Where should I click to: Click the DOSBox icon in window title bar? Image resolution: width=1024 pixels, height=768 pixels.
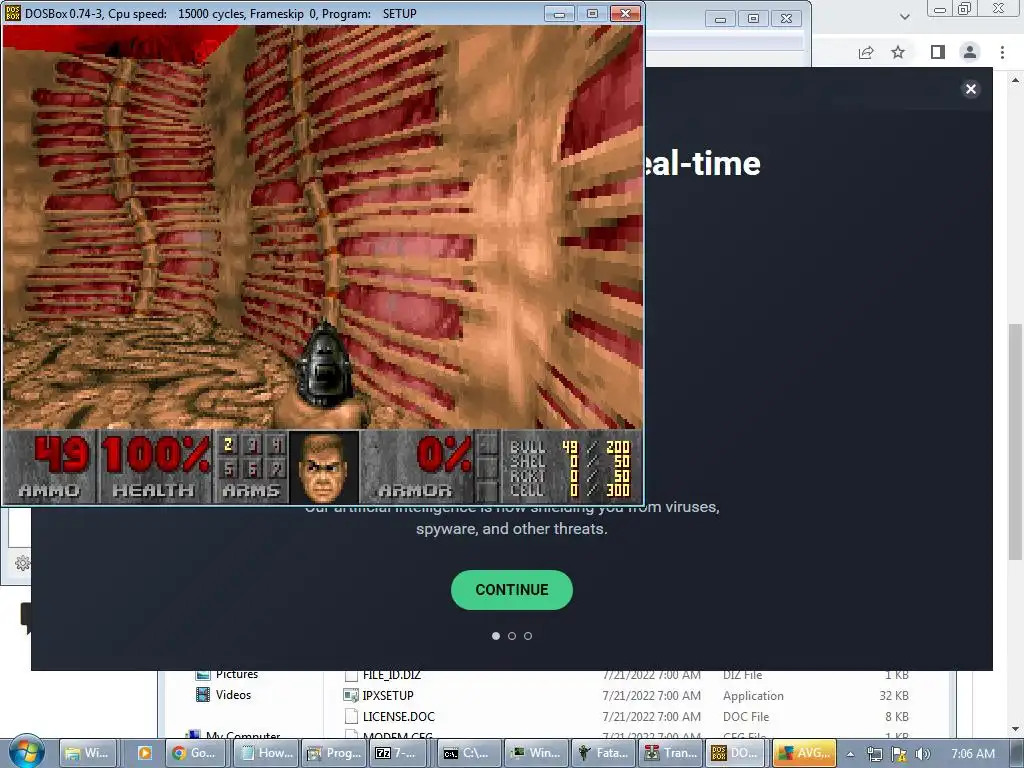tap(12, 13)
